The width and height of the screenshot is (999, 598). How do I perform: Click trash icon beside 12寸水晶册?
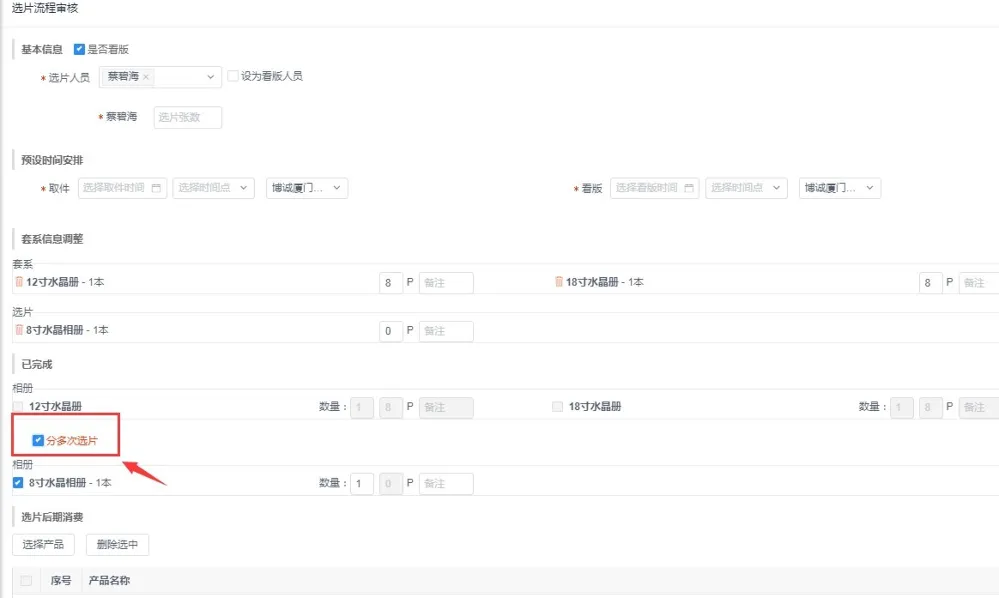pos(19,282)
